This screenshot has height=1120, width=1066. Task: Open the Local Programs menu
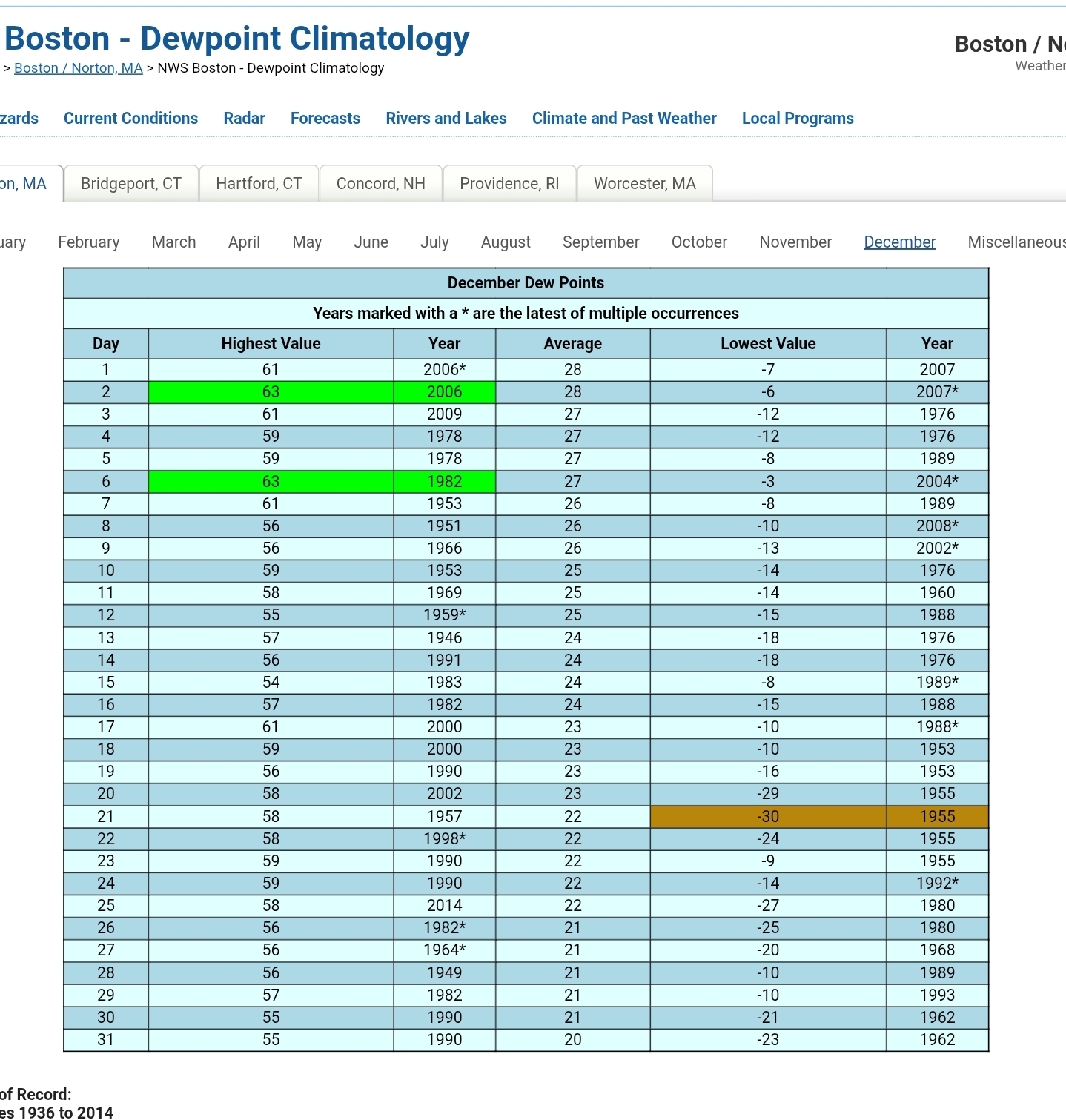pos(797,119)
